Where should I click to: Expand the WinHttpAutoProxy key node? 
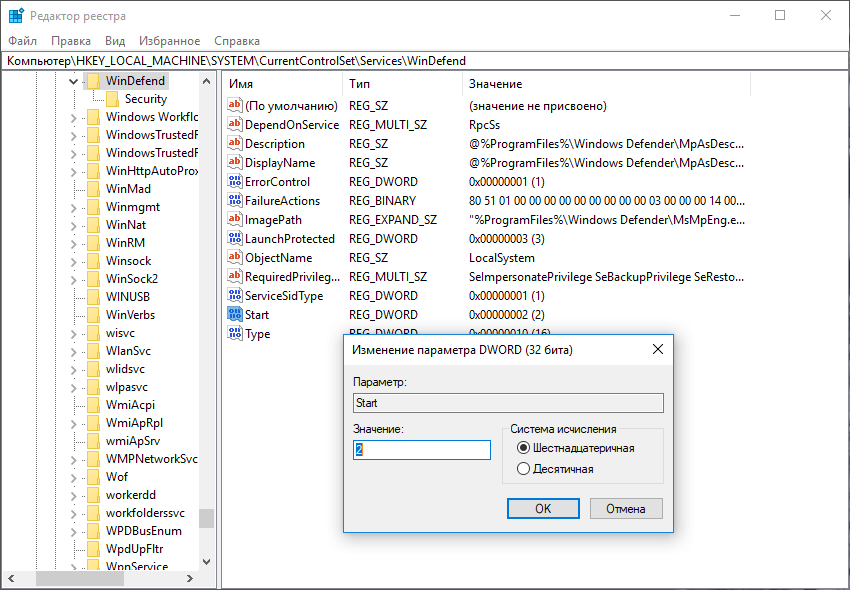tap(74, 171)
